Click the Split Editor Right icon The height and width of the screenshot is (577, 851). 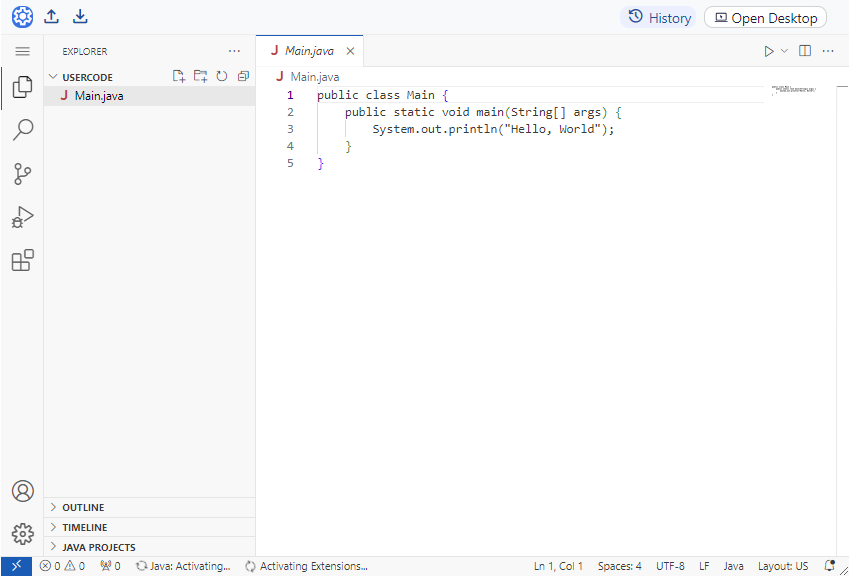[805, 51]
